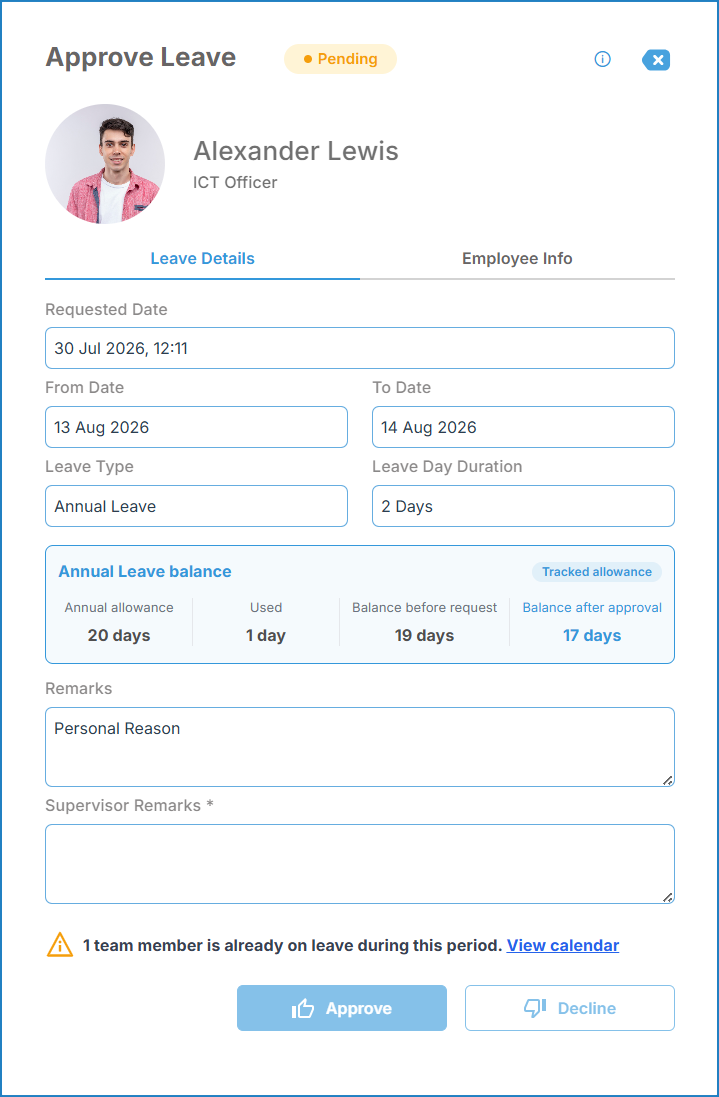Click the info circle icon
Screen dimensions: 719x1097
coord(602,59)
